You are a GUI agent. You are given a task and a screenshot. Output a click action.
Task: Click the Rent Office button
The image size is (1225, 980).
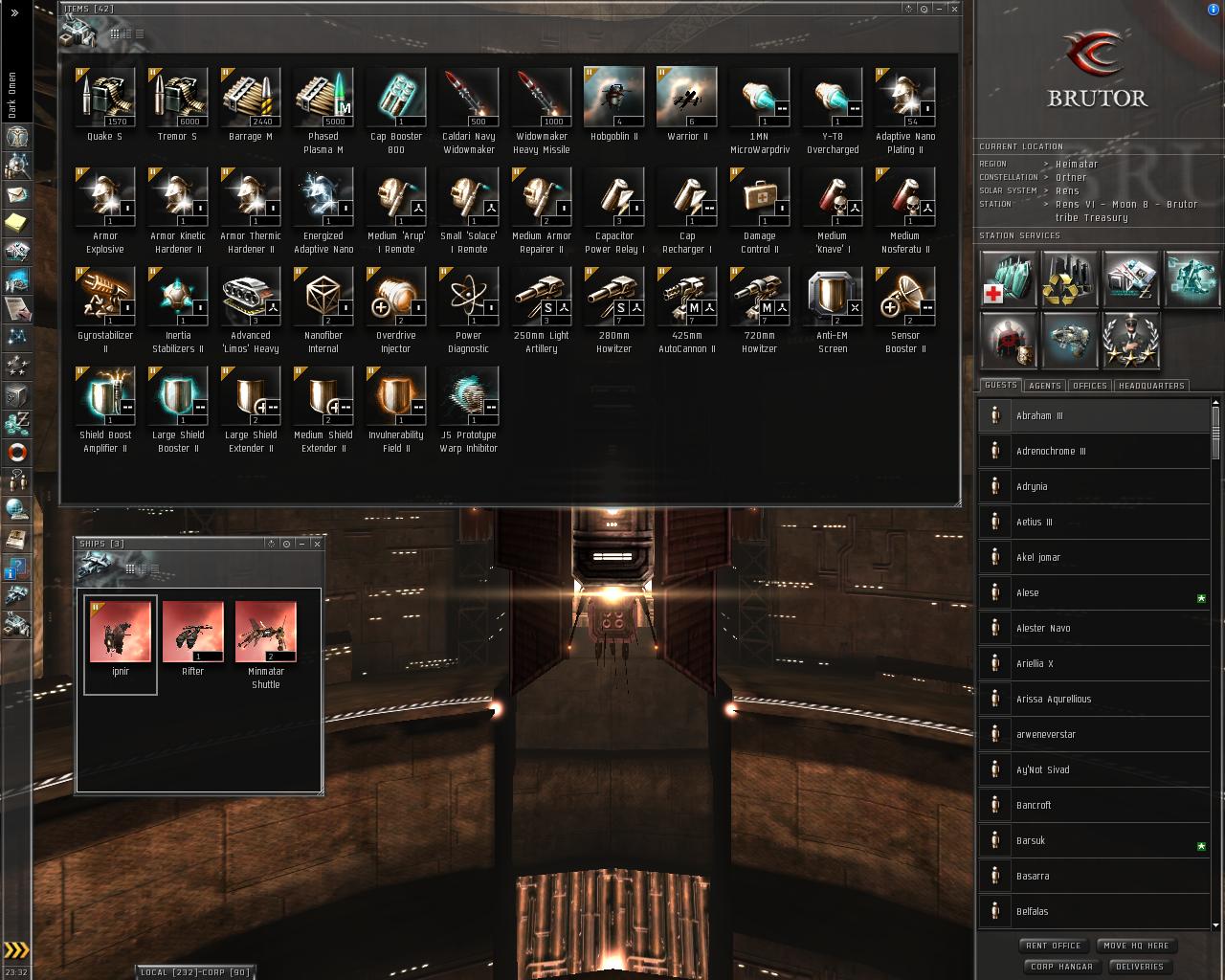pos(1053,946)
